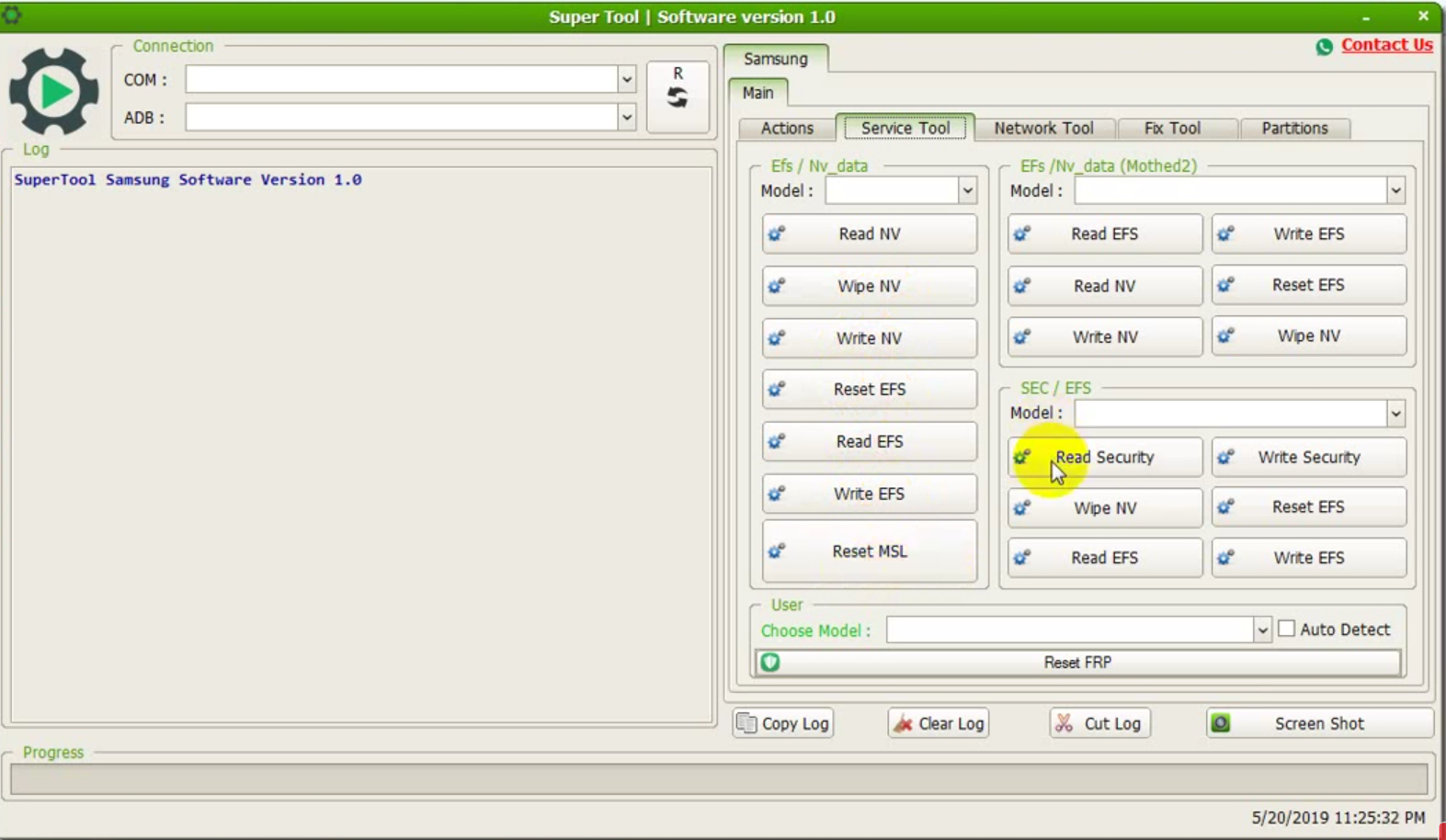Switch to the Network Tool tab
1446x840 pixels.
click(x=1043, y=128)
